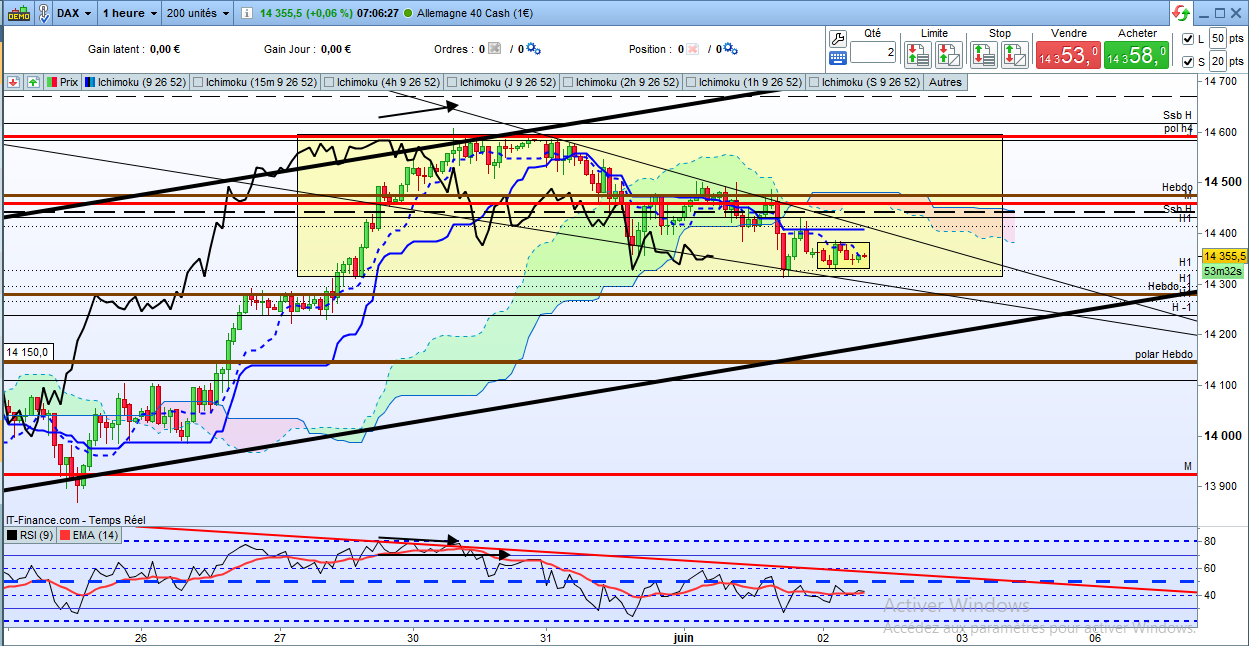1249x646 pixels.
Task: Click the juin date axis label
Action: click(x=684, y=636)
